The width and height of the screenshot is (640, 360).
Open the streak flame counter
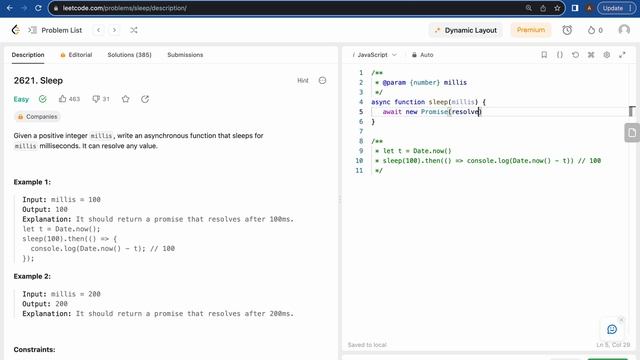(595, 30)
